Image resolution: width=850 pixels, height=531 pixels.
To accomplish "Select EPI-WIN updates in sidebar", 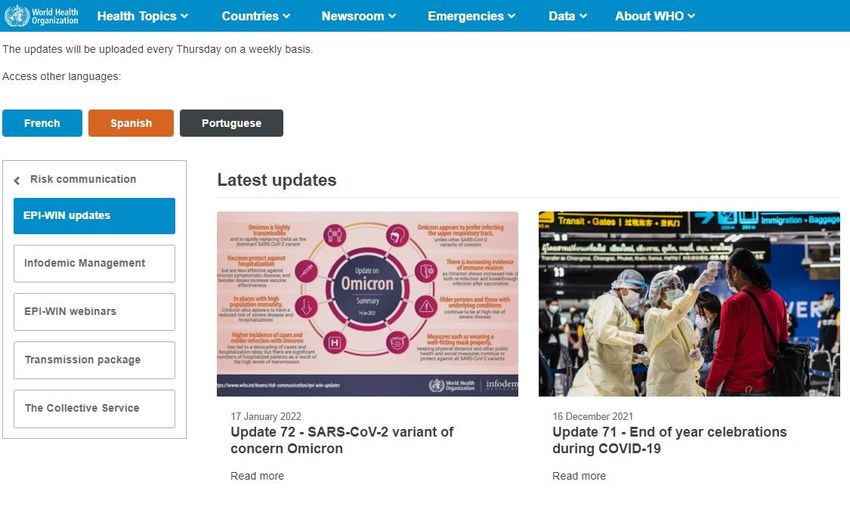I will point(94,216).
